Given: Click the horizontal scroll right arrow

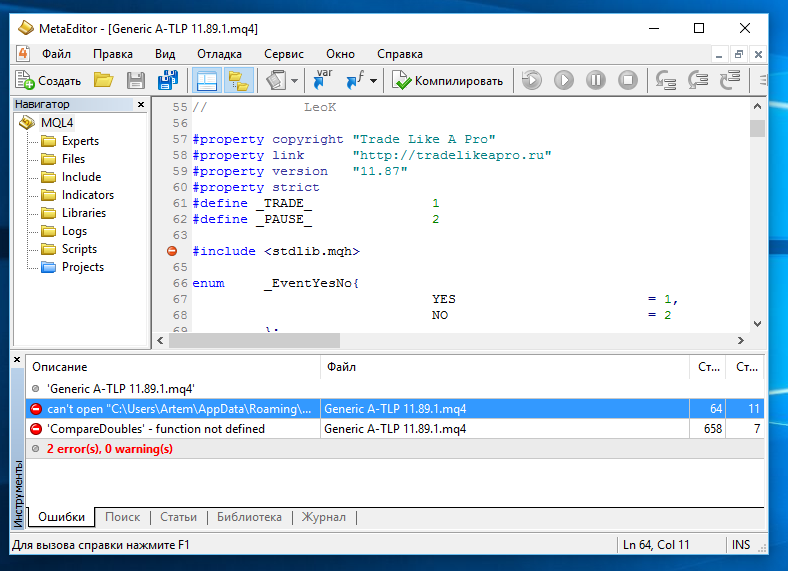Looking at the screenshot, I should click(x=741, y=341).
